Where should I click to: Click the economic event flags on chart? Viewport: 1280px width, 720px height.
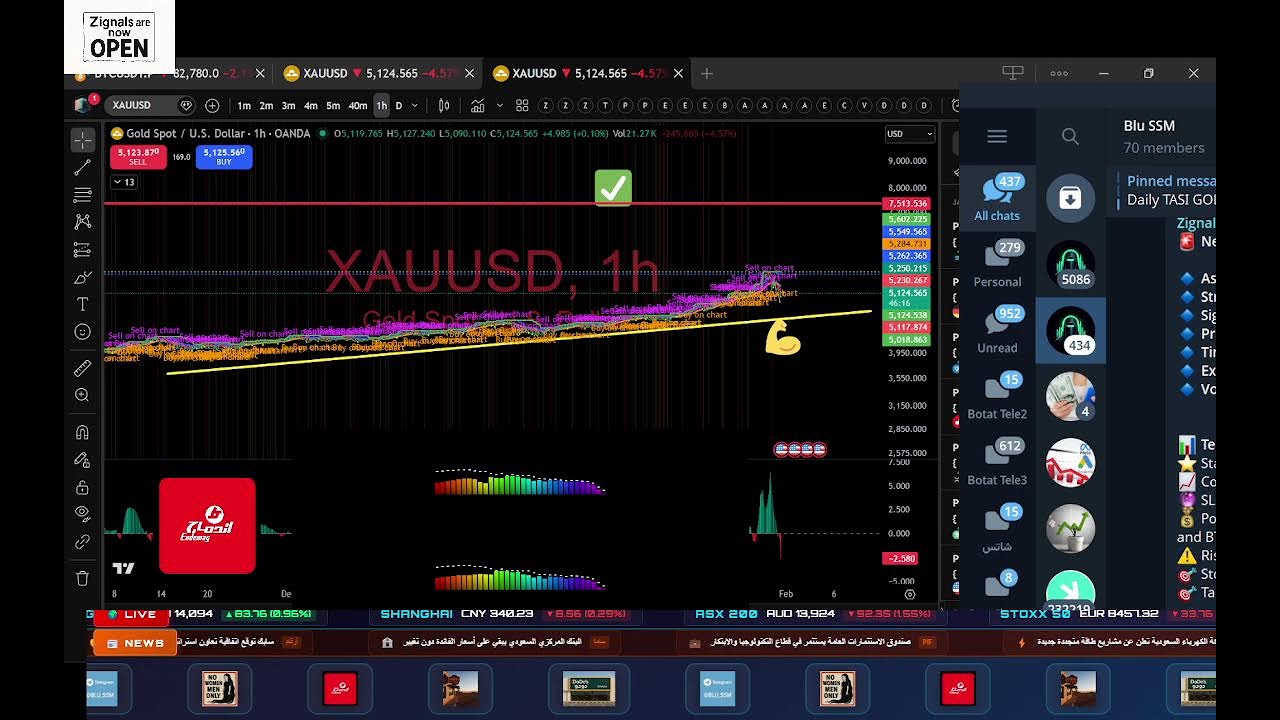point(800,450)
